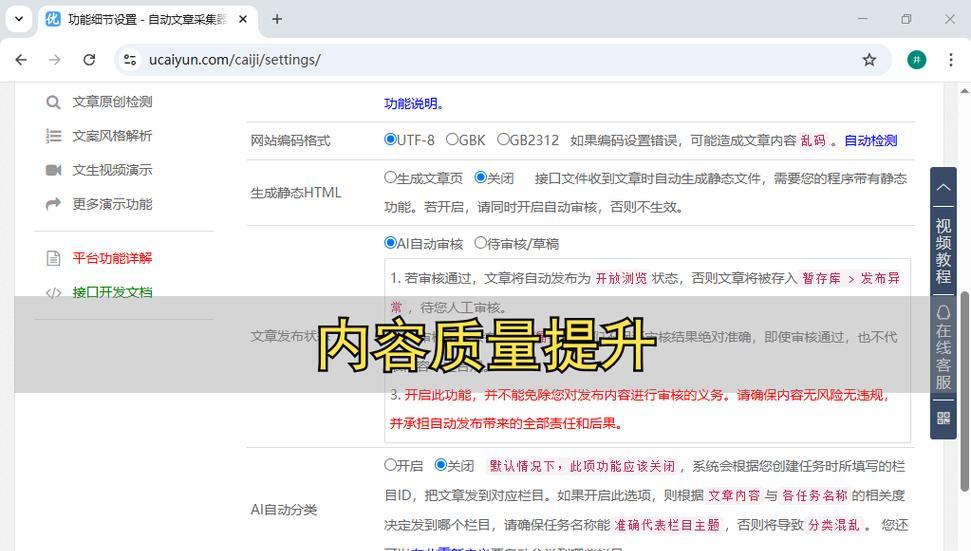Select 生成文章页 for static HTML
971x551 pixels.
coord(390,178)
